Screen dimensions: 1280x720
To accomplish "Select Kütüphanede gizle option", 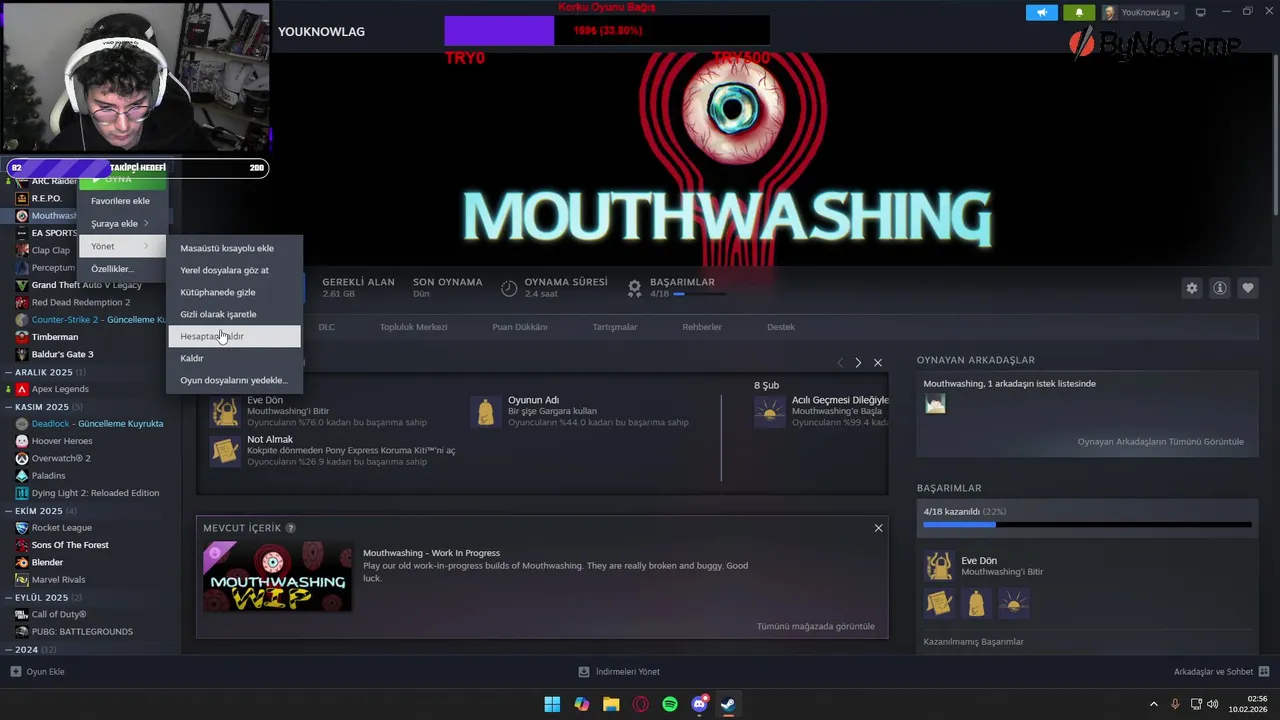I will click(x=234, y=292).
